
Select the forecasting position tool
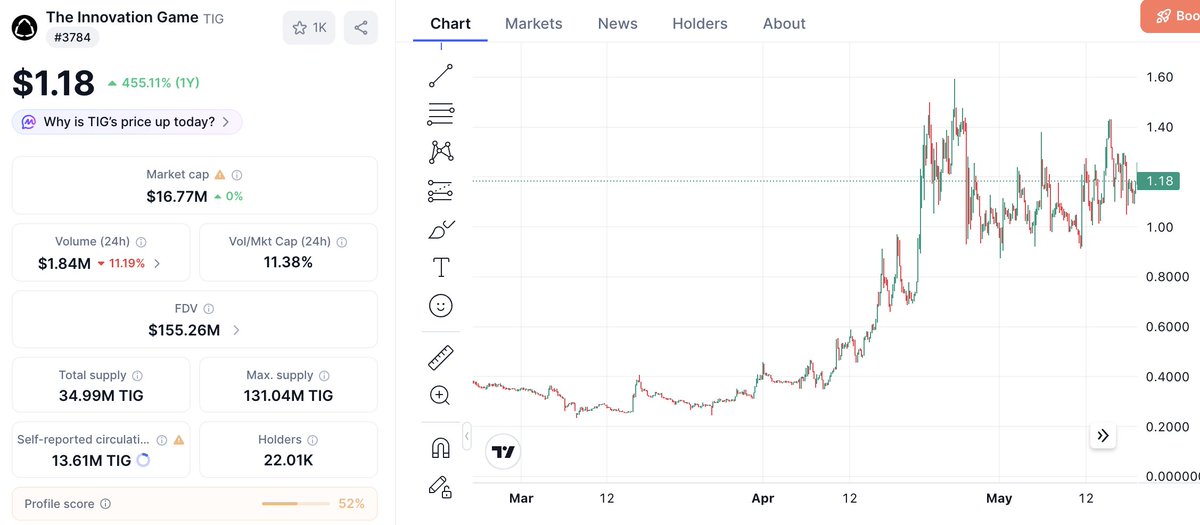pyautogui.click(x=440, y=190)
